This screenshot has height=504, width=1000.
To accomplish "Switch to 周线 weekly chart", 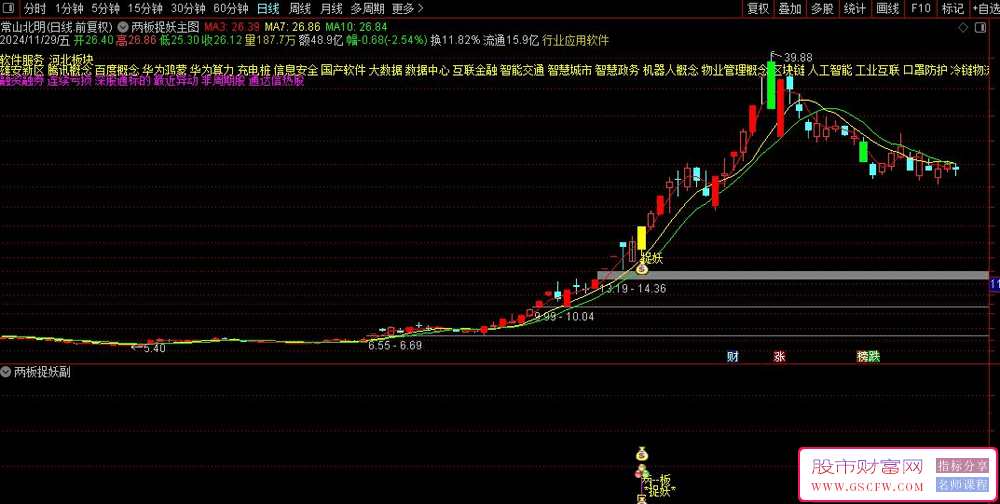I will tap(300, 9).
